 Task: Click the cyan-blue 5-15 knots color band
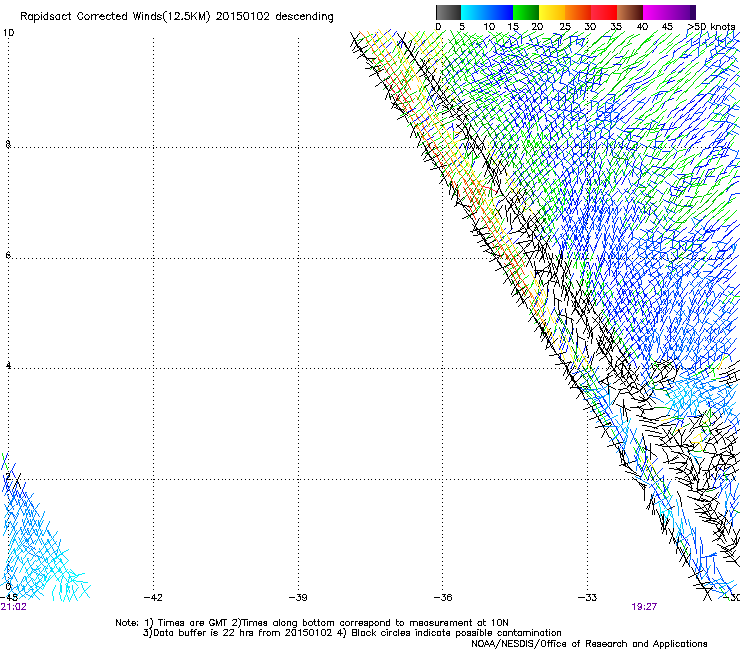(487, 12)
